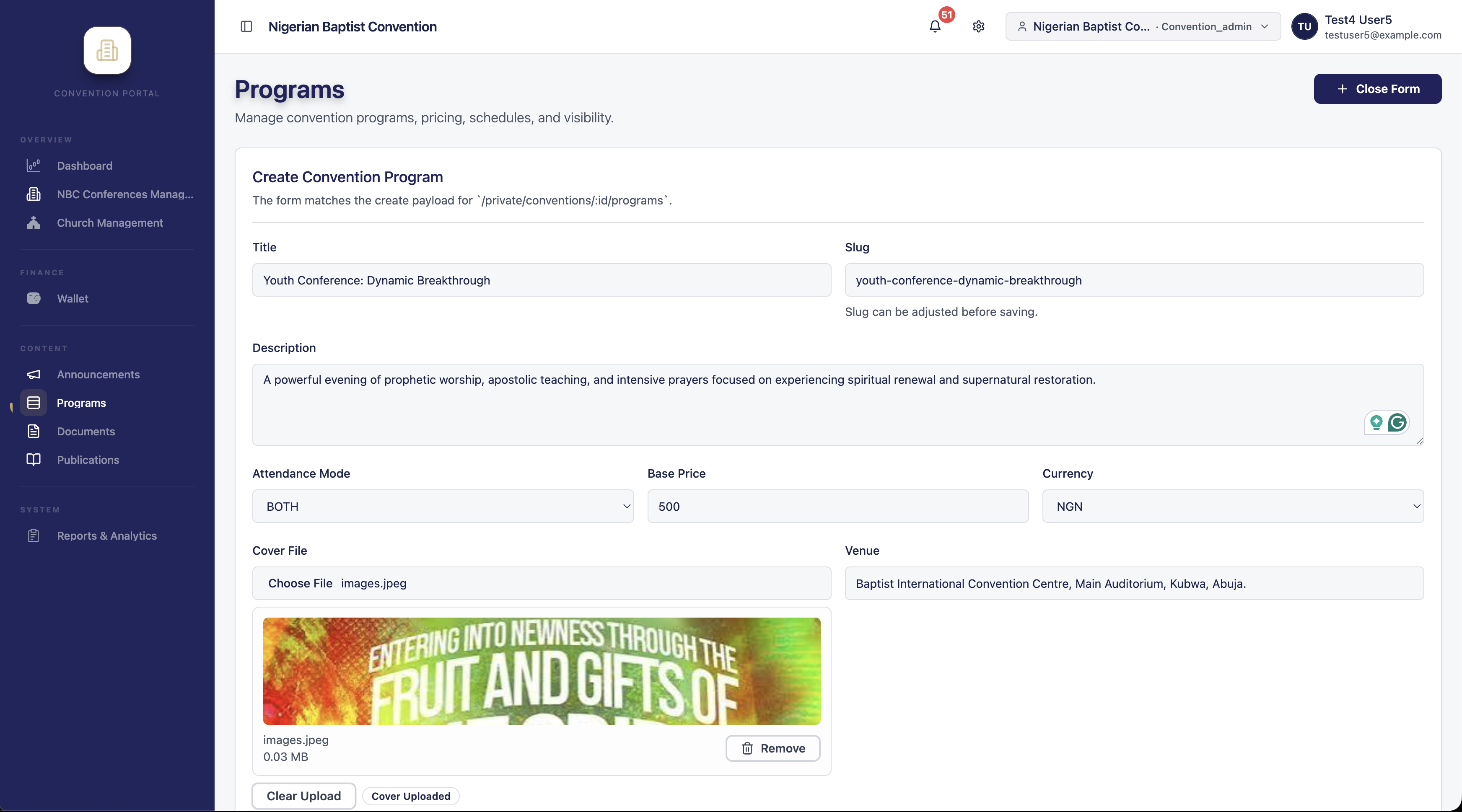Open Publications in the sidebar
This screenshot has height=812, width=1462.
click(x=88, y=460)
